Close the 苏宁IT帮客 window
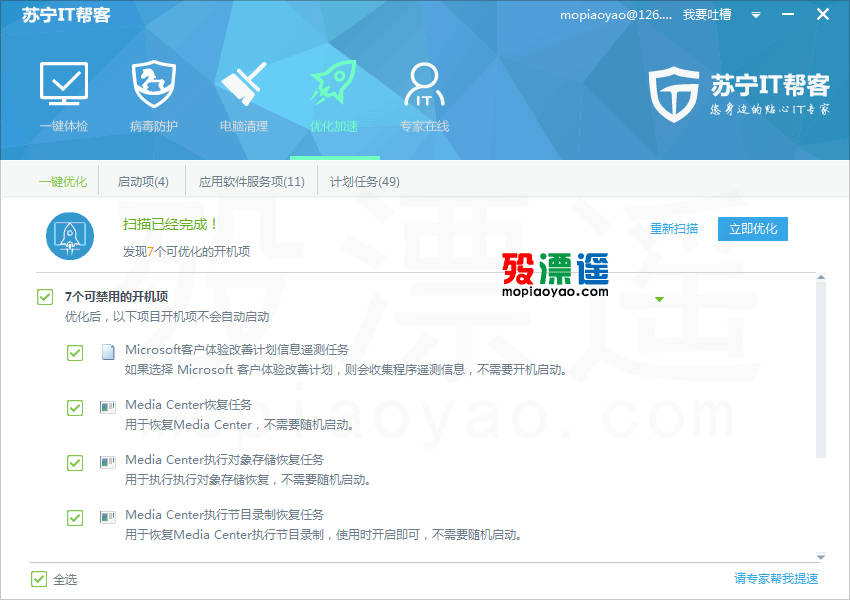This screenshot has height=600, width=850. (822, 15)
